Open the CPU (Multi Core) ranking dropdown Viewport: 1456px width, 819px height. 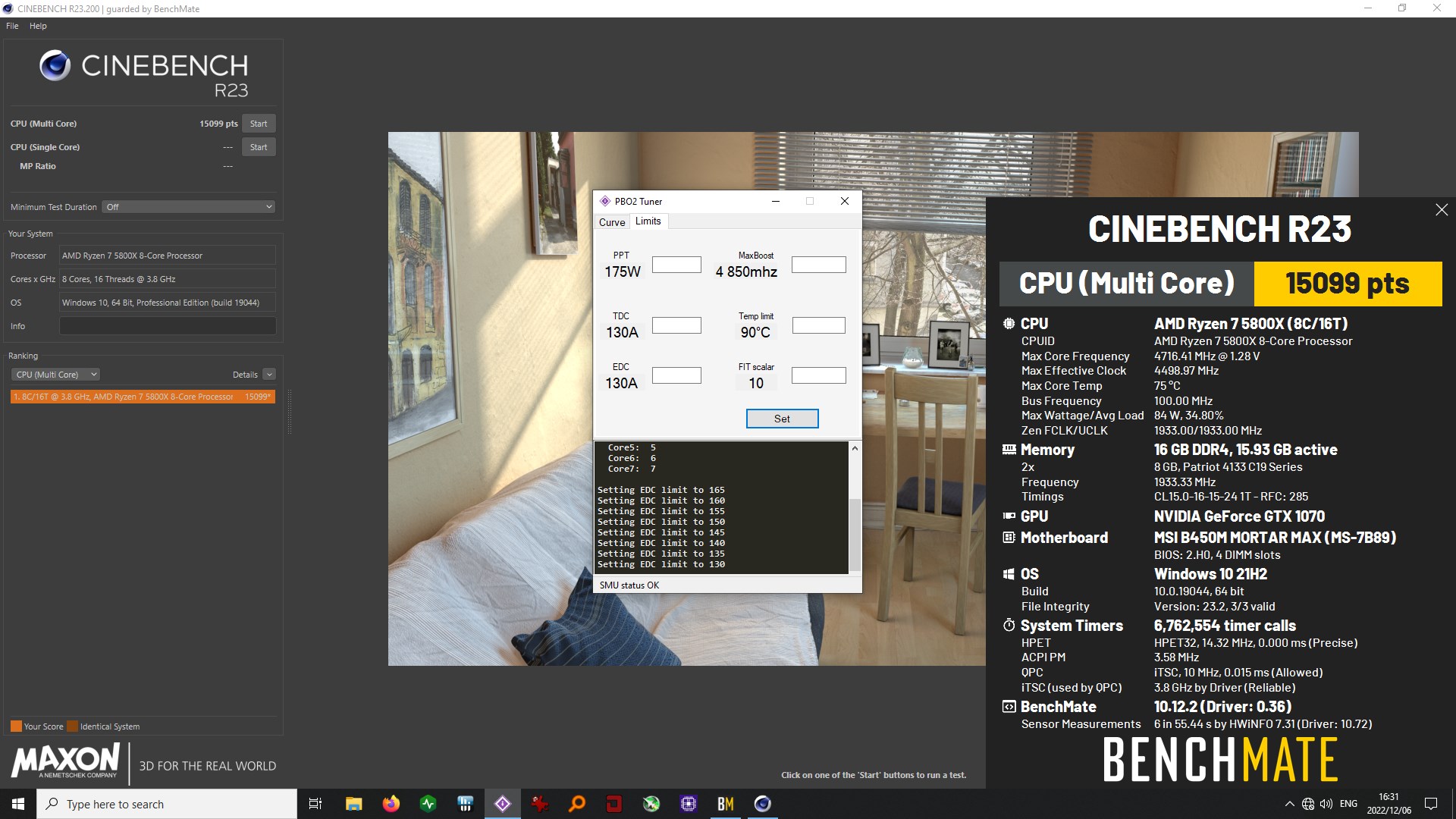tap(55, 375)
